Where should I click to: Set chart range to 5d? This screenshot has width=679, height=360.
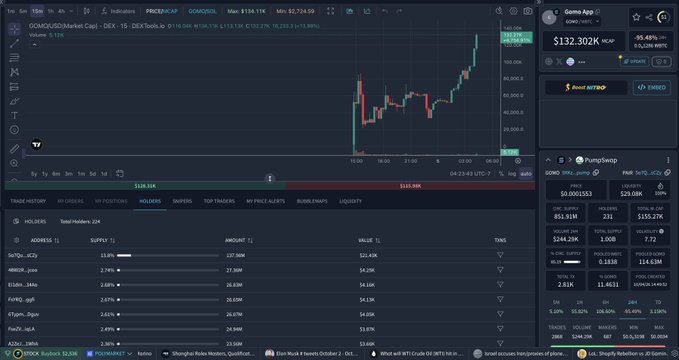point(93,174)
